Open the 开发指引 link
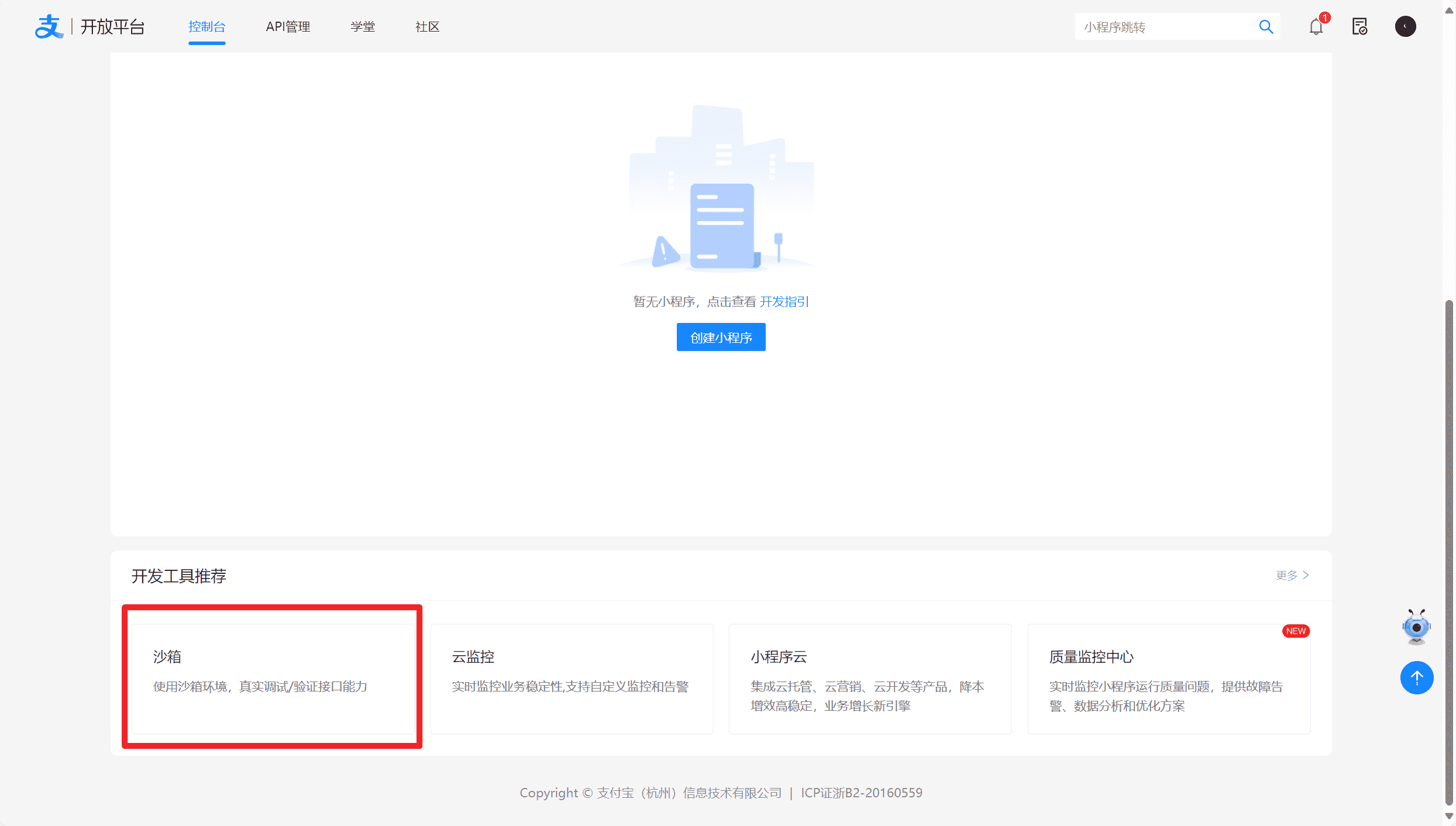 [784, 302]
